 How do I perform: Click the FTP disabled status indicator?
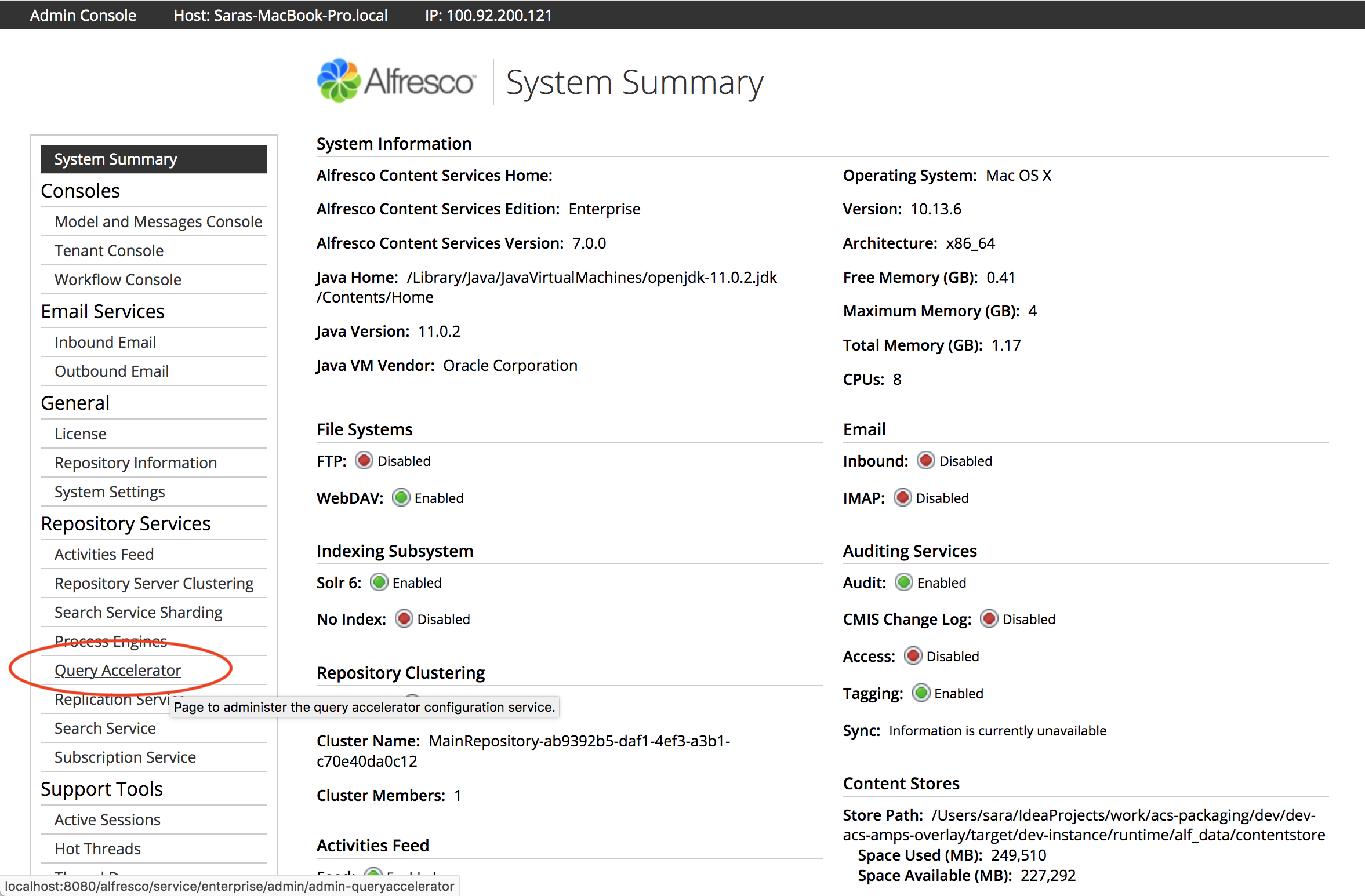pyautogui.click(x=364, y=460)
